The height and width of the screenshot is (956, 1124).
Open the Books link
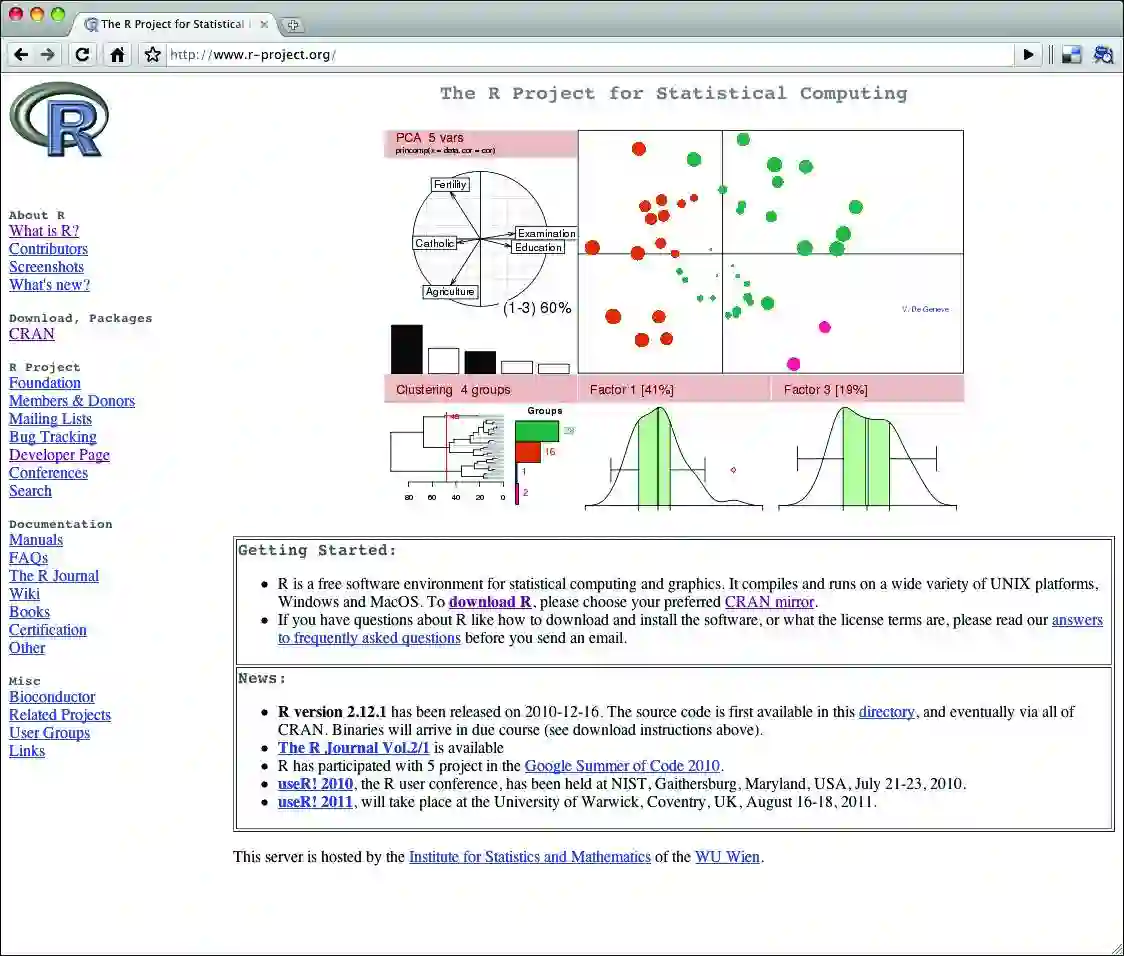pyautogui.click(x=29, y=611)
